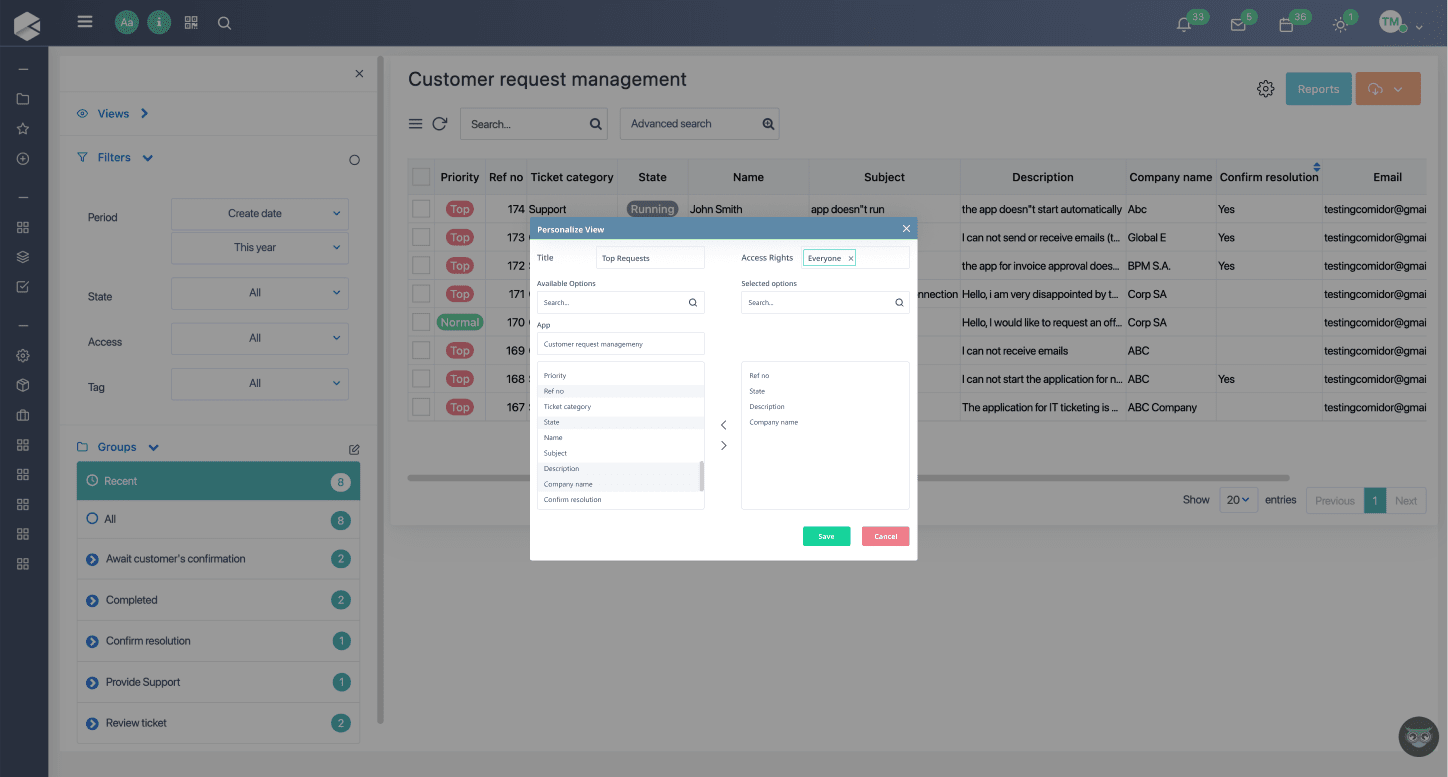1448x777 pixels.
Task: Open the inbox envelope showing 5 messages
Action: coord(1240,22)
